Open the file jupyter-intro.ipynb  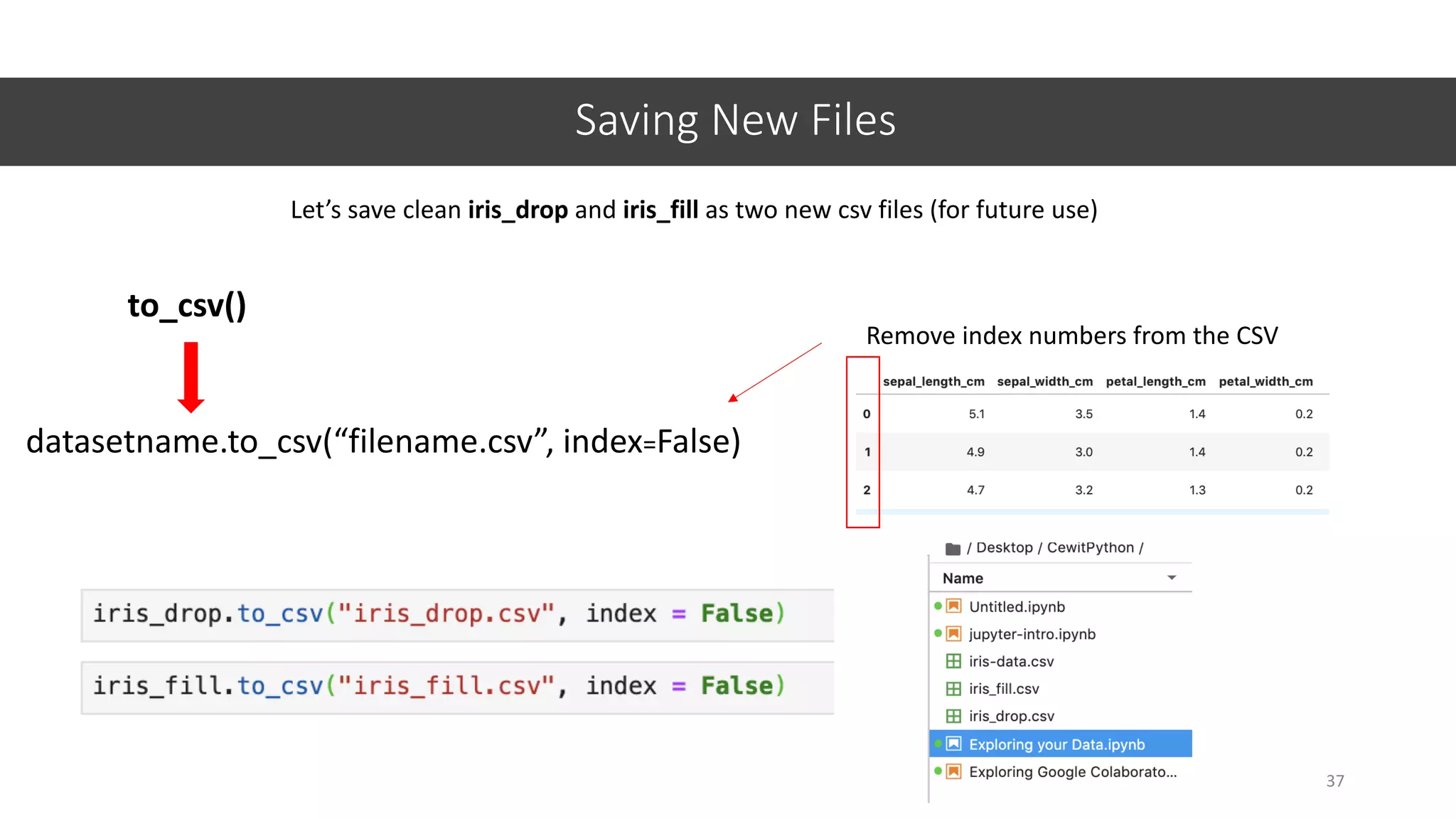1032,634
